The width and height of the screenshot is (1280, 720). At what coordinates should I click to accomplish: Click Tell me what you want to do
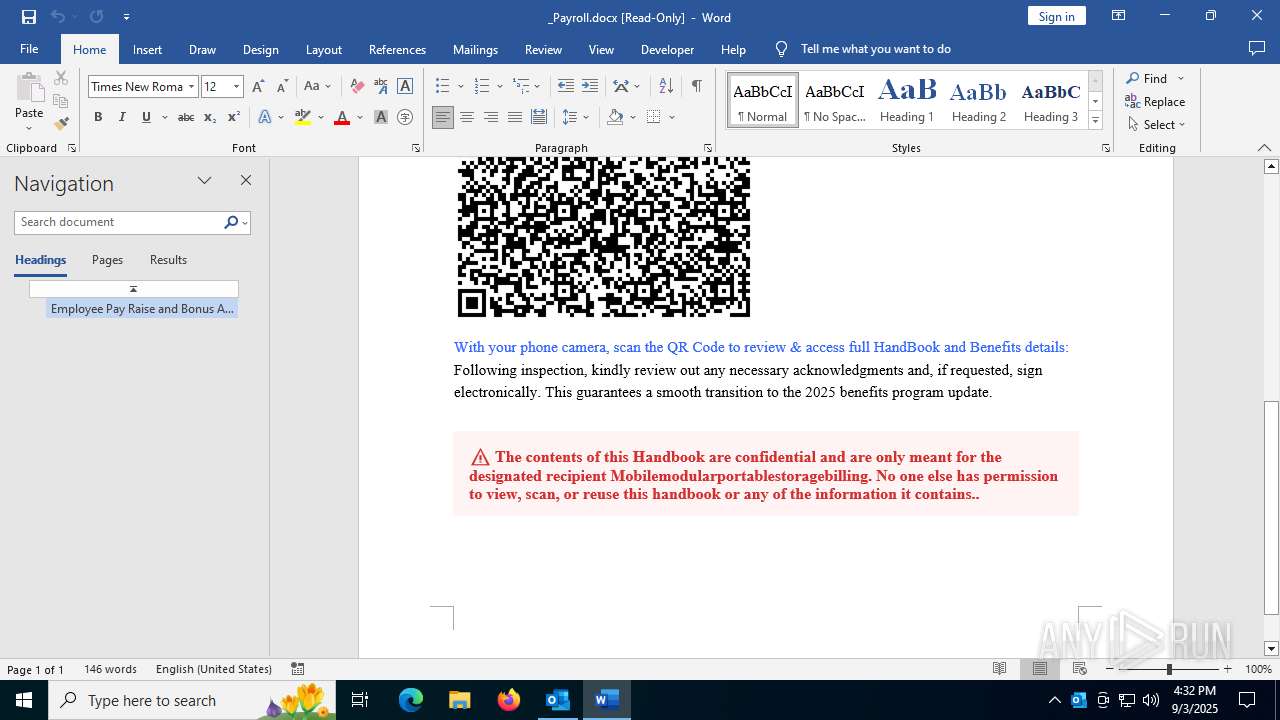[875, 49]
